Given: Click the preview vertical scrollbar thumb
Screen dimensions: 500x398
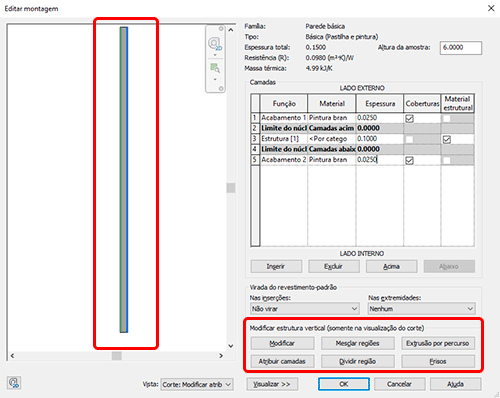Looking at the screenshot, I should 231,188.
